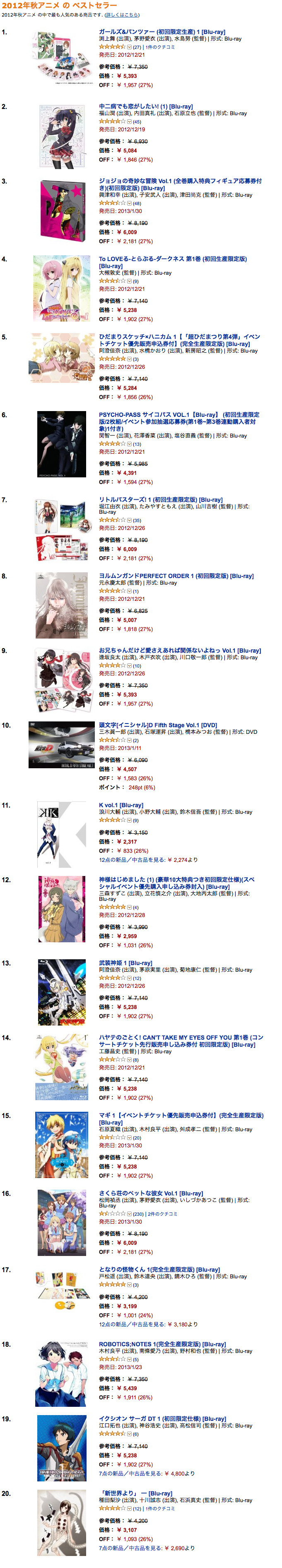Viewport: 282px width, 1568px height.
Task: Open ガールズ&パンツァー 1 Blu-ray title link
Action: coord(162,31)
